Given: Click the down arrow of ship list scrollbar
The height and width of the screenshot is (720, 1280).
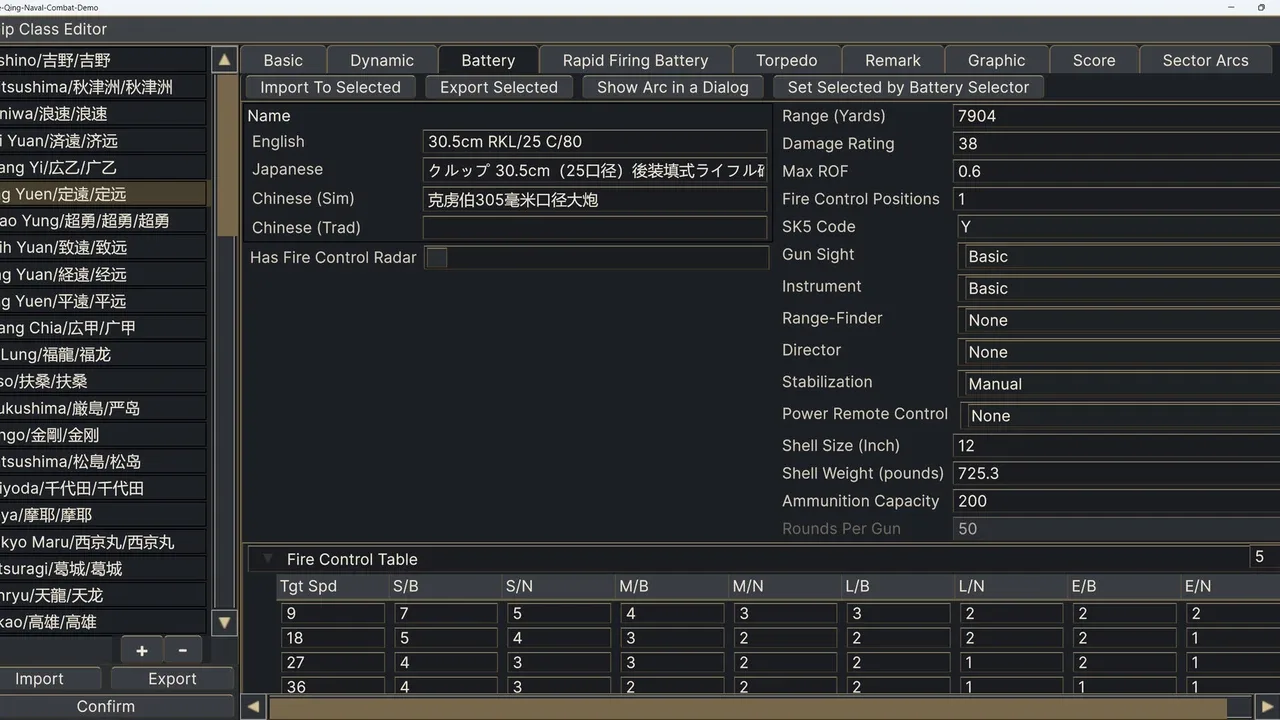Looking at the screenshot, I should (225, 623).
